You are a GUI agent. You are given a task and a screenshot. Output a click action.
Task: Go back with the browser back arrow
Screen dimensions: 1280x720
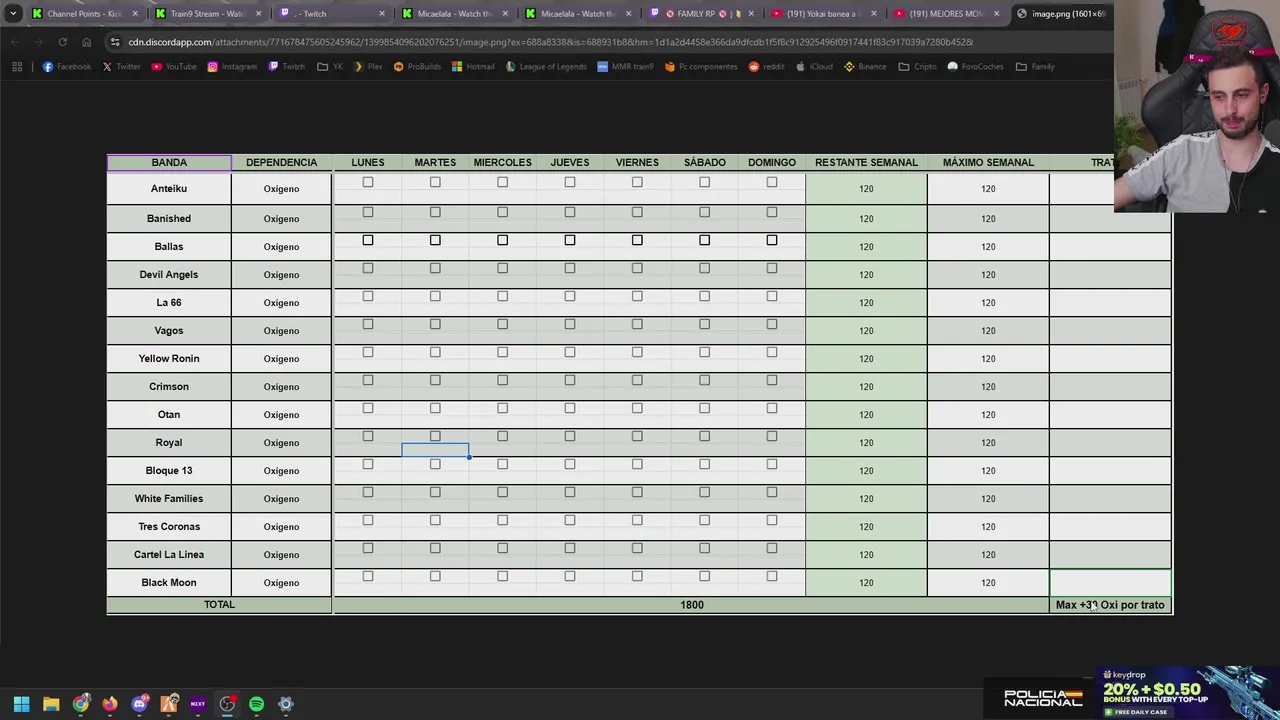[14, 42]
